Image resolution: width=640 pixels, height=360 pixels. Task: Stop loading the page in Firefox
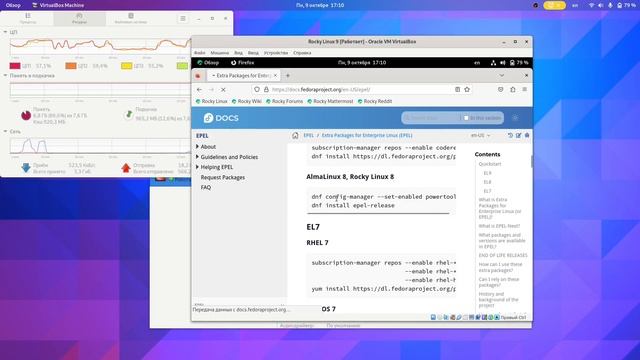[223, 89]
